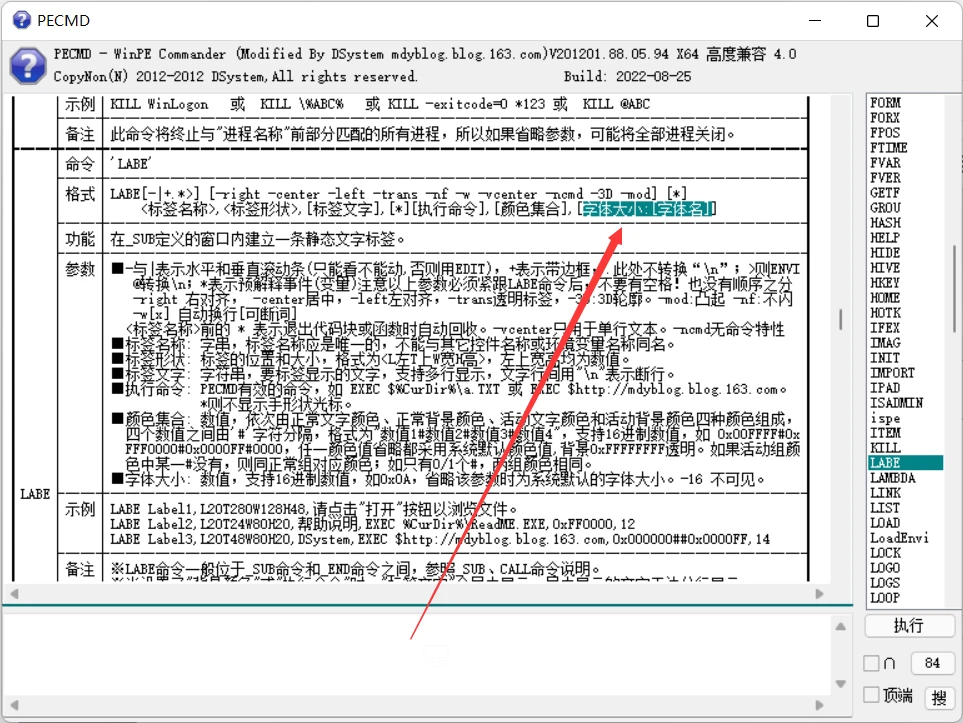Image resolution: width=963 pixels, height=723 pixels.
Task: Enable the 顶端 always-on-top checkbox
Action: (871, 695)
